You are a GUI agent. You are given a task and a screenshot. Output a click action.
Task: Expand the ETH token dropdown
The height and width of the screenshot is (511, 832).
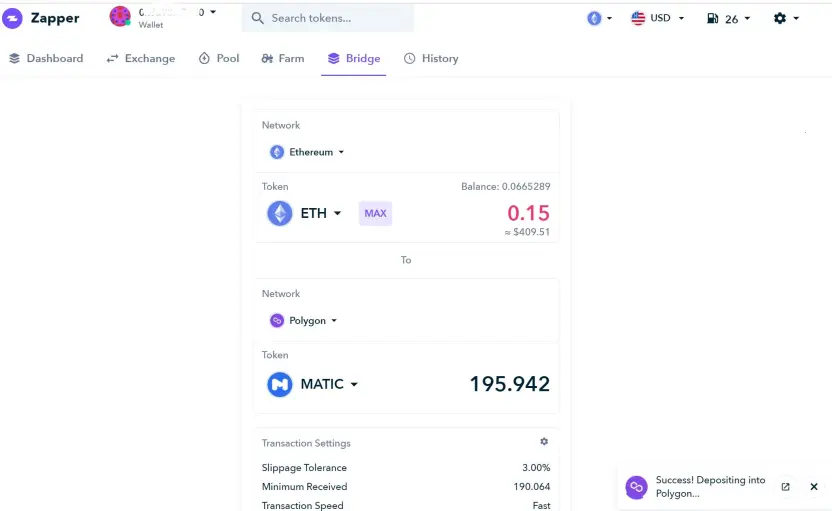(x=320, y=213)
